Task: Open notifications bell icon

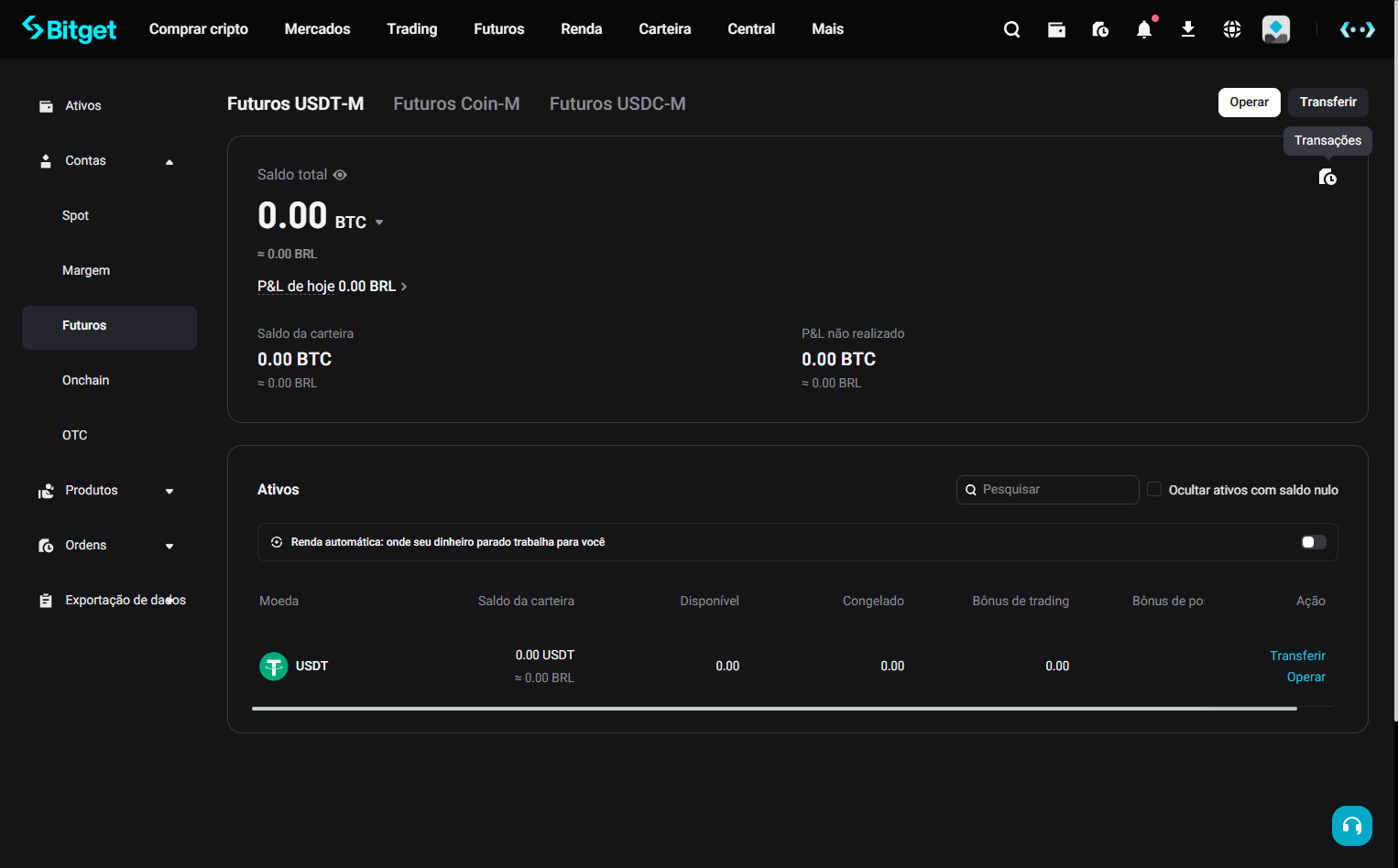Action: pyautogui.click(x=1144, y=29)
